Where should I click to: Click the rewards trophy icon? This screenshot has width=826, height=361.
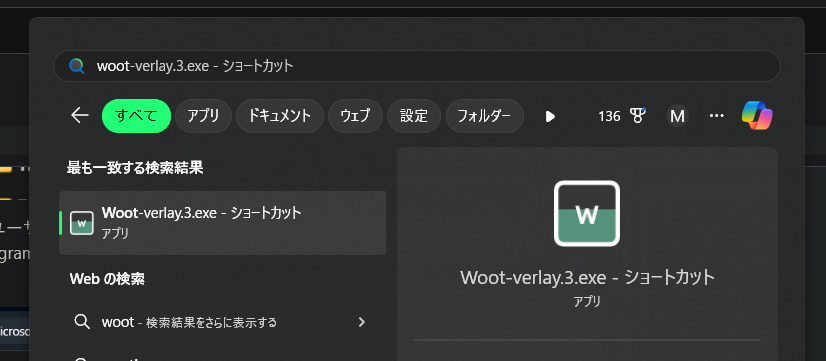pyautogui.click(x=637, y=115)
